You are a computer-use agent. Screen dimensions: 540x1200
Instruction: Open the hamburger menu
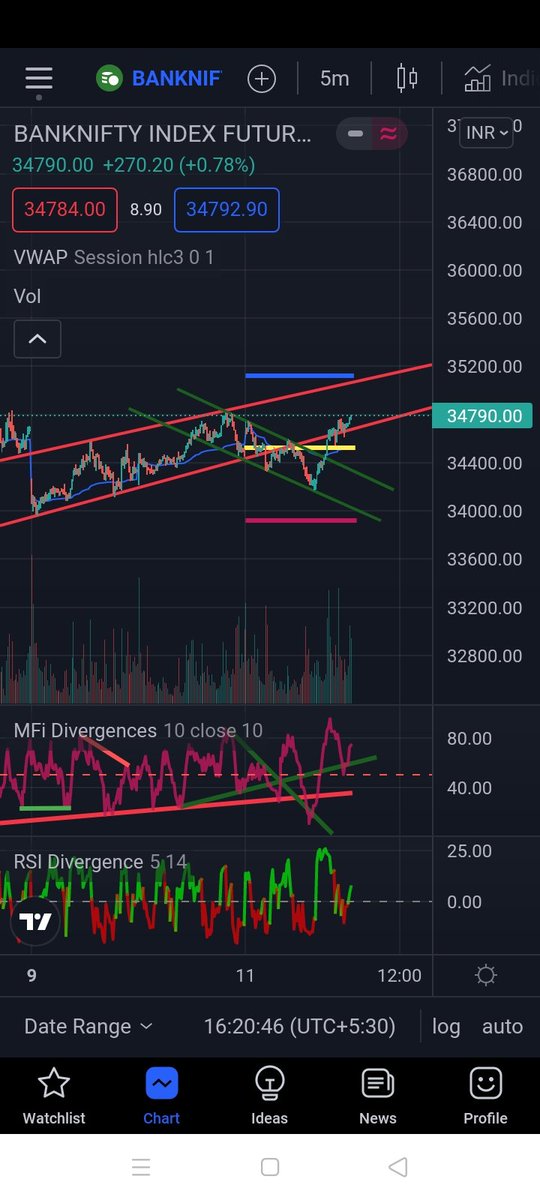[39, 78]
